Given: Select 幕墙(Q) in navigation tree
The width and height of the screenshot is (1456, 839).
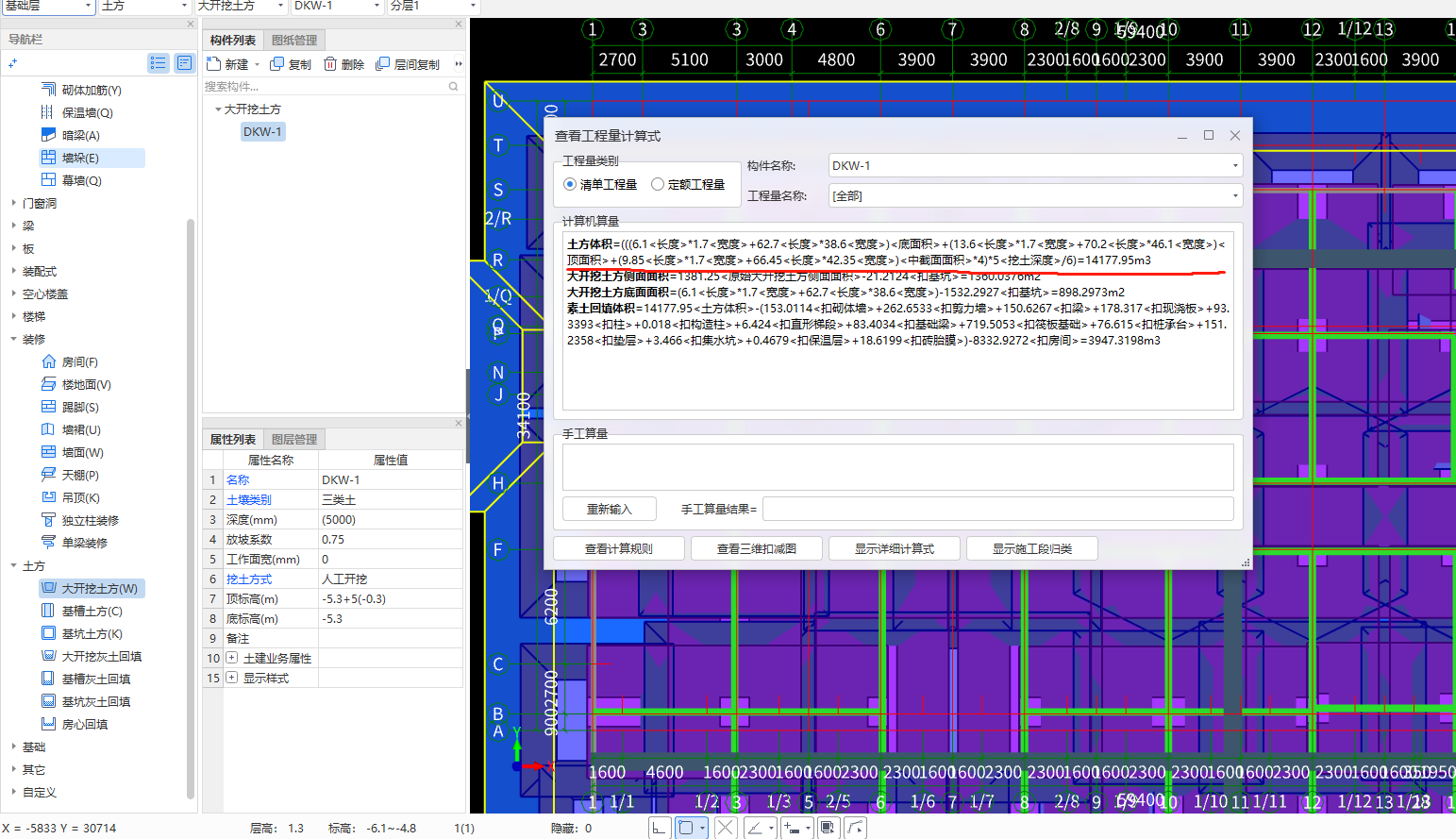Looking at the screenshot, I should [x=81, y=180].
